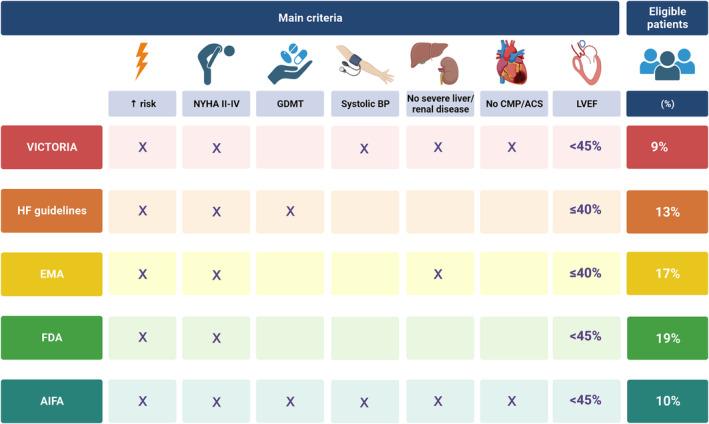This screenshot has width=709, height=424.
Task: Click the green FDA row label
Action: 51,337
